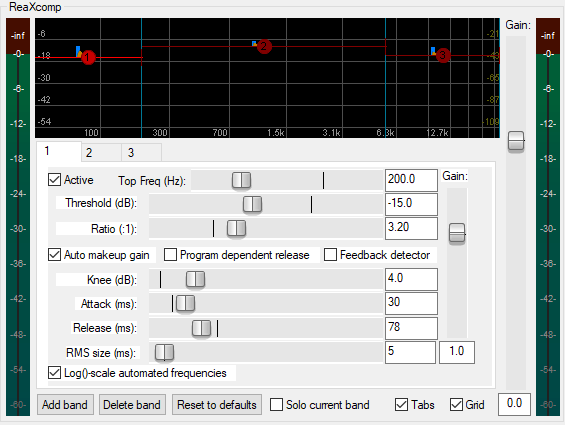Click the RMS size value field 5
This screenshot has height=425, width=565.
410,352
